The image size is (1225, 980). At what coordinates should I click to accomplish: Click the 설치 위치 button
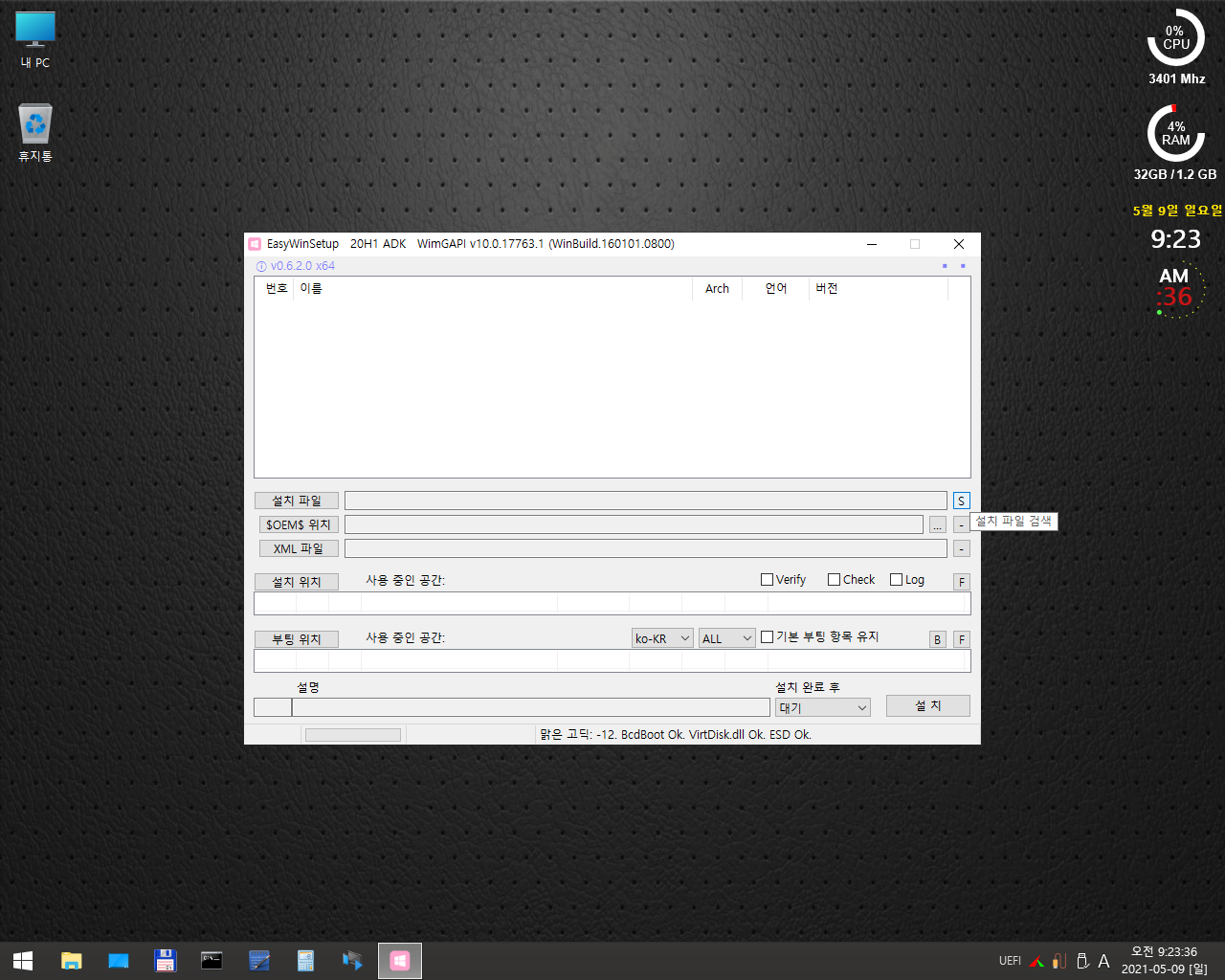(297, 582)
